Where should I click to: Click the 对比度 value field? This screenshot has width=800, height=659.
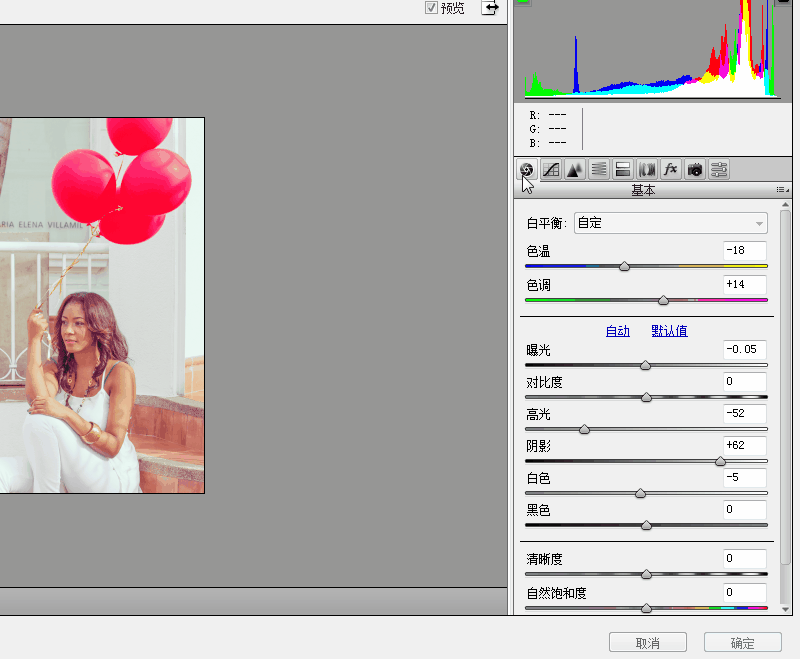(745, 382)
